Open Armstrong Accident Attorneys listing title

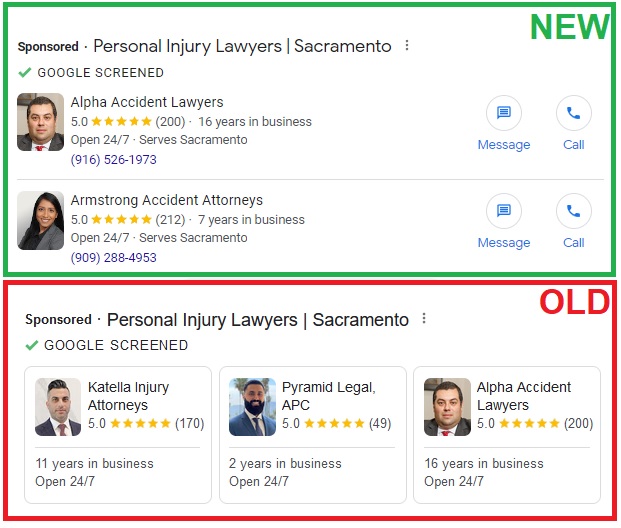click(x=167, y=200)
